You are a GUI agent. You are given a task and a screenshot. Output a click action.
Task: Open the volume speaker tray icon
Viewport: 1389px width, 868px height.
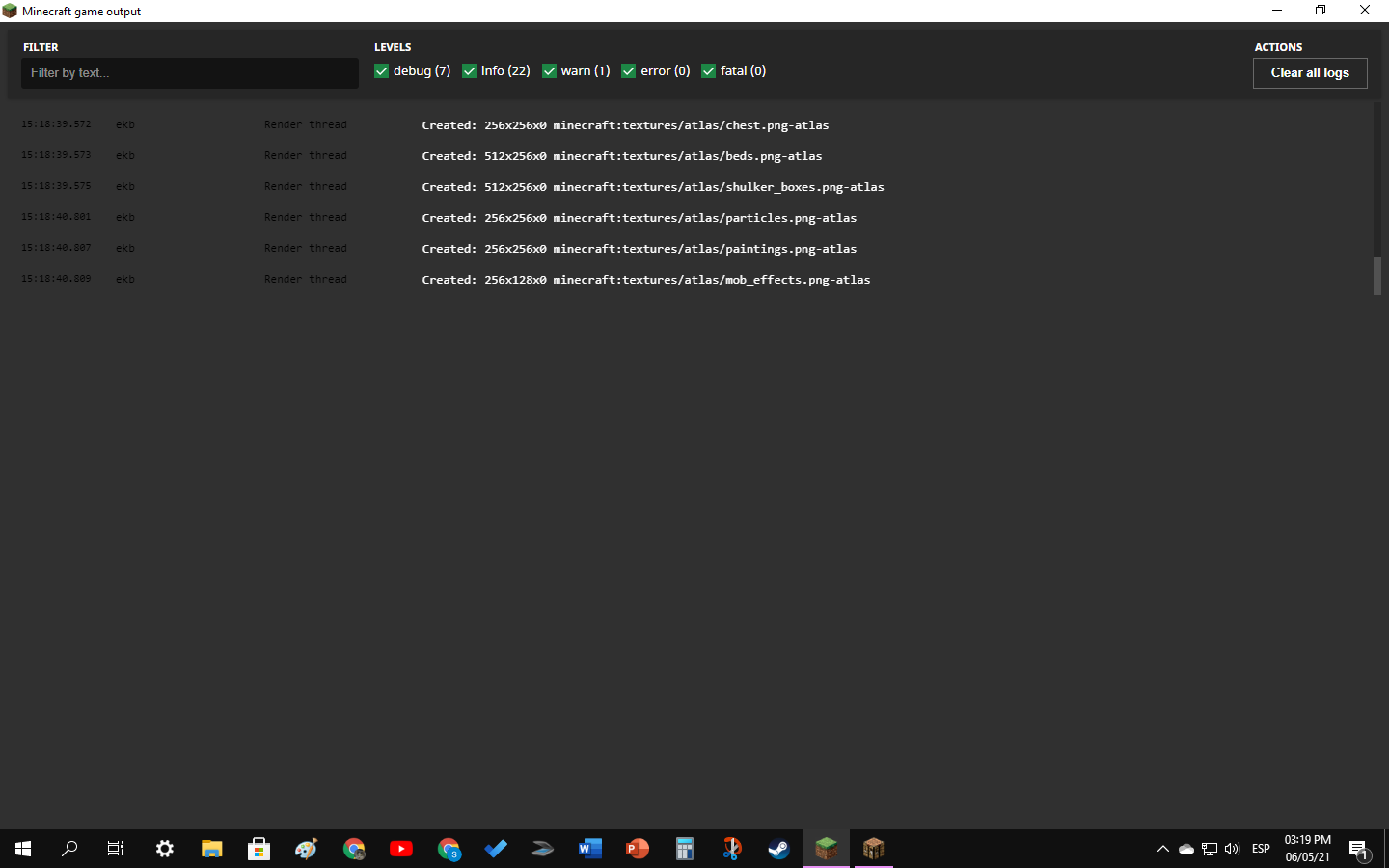[1232, 849]
